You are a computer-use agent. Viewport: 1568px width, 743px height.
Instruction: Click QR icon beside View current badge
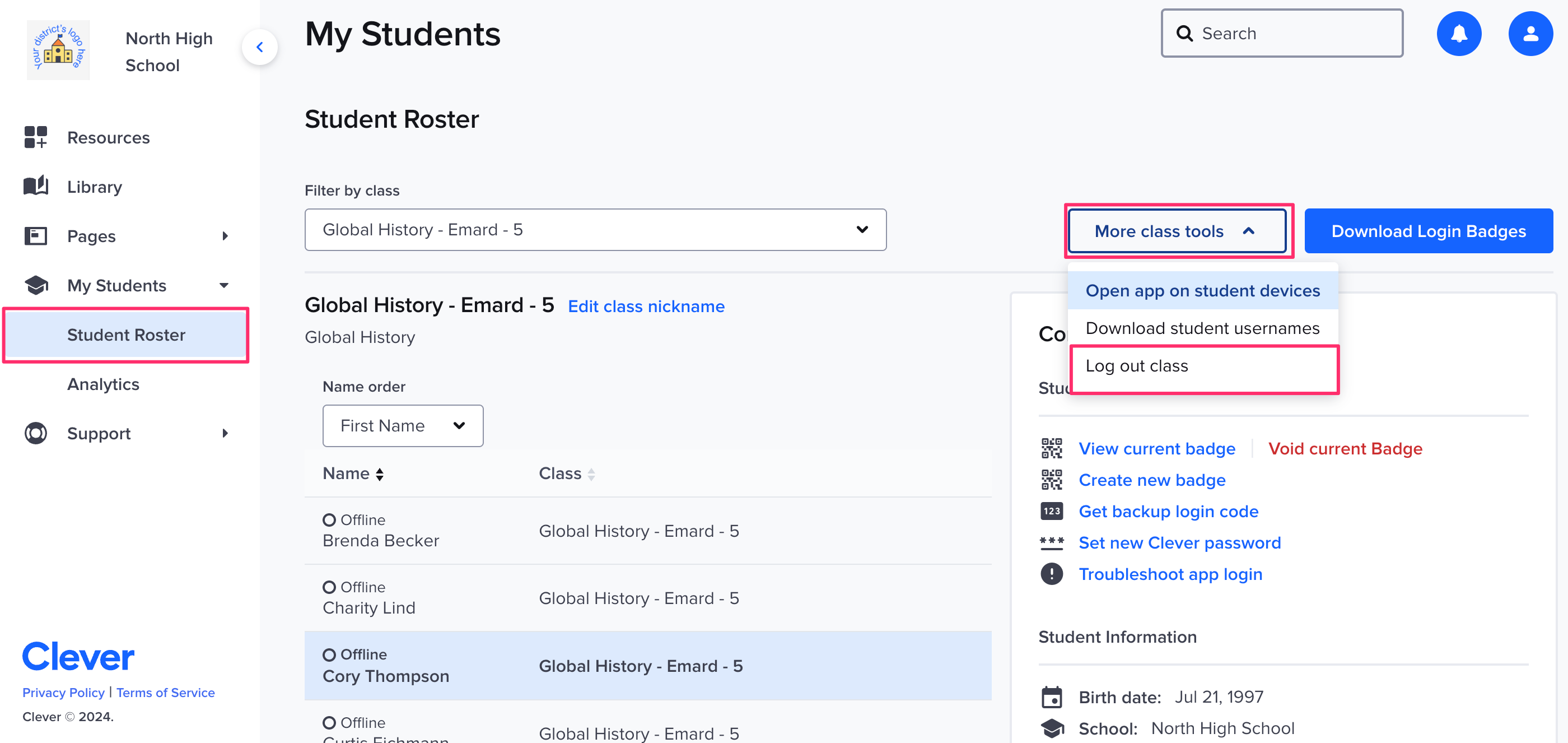tap(1051, 448)
